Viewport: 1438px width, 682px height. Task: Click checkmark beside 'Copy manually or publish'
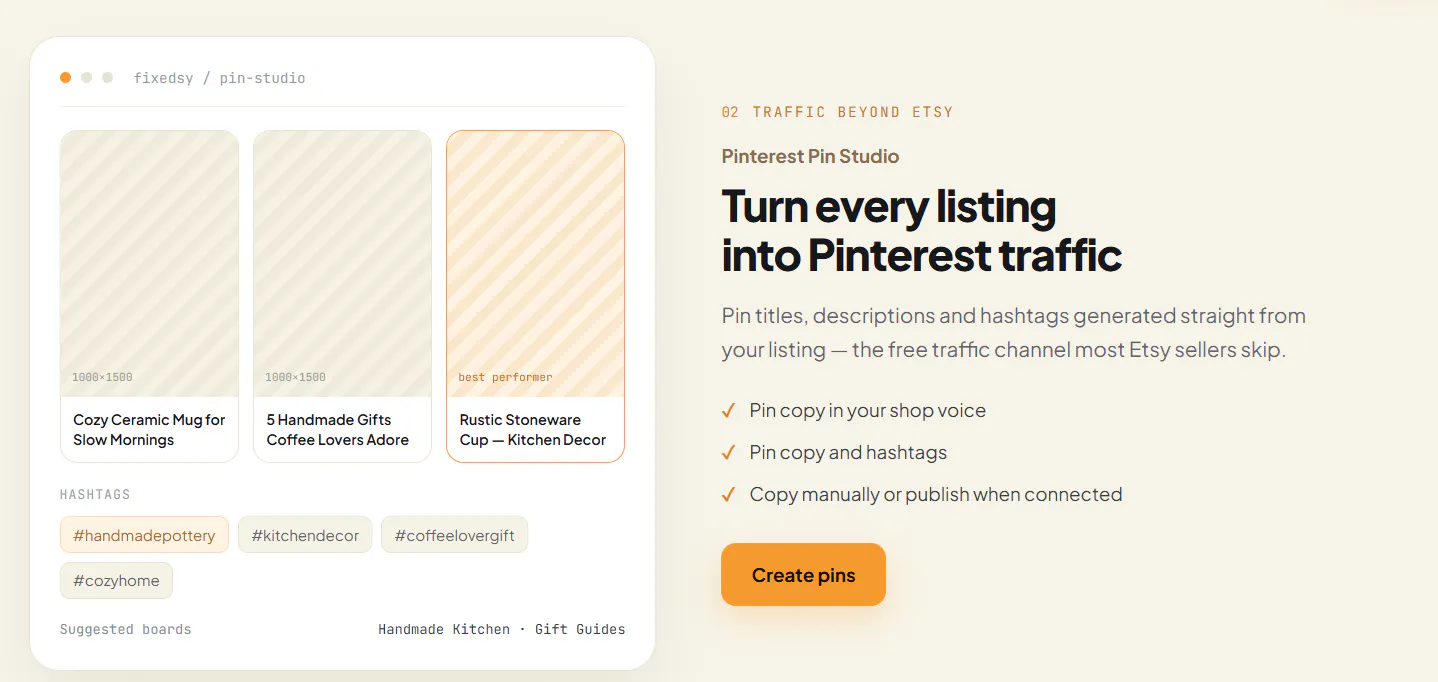click(729, 495)
